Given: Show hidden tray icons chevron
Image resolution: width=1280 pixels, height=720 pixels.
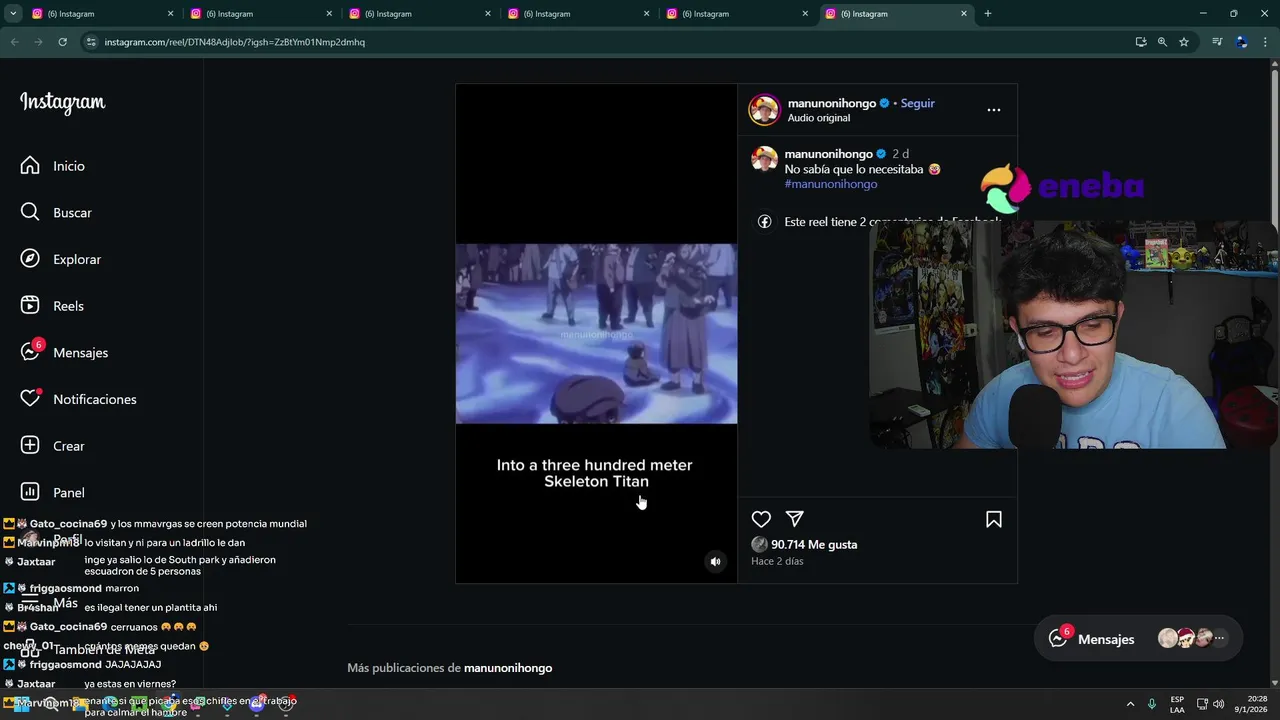Looking at the screenshot, I should [1131, 704].
